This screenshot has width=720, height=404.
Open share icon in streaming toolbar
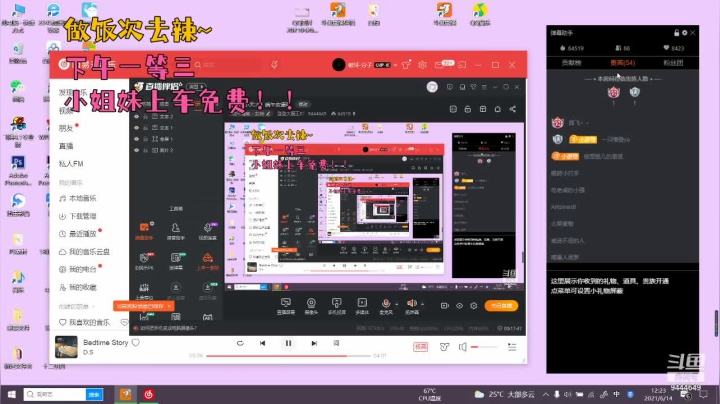(x=512, y=109)
